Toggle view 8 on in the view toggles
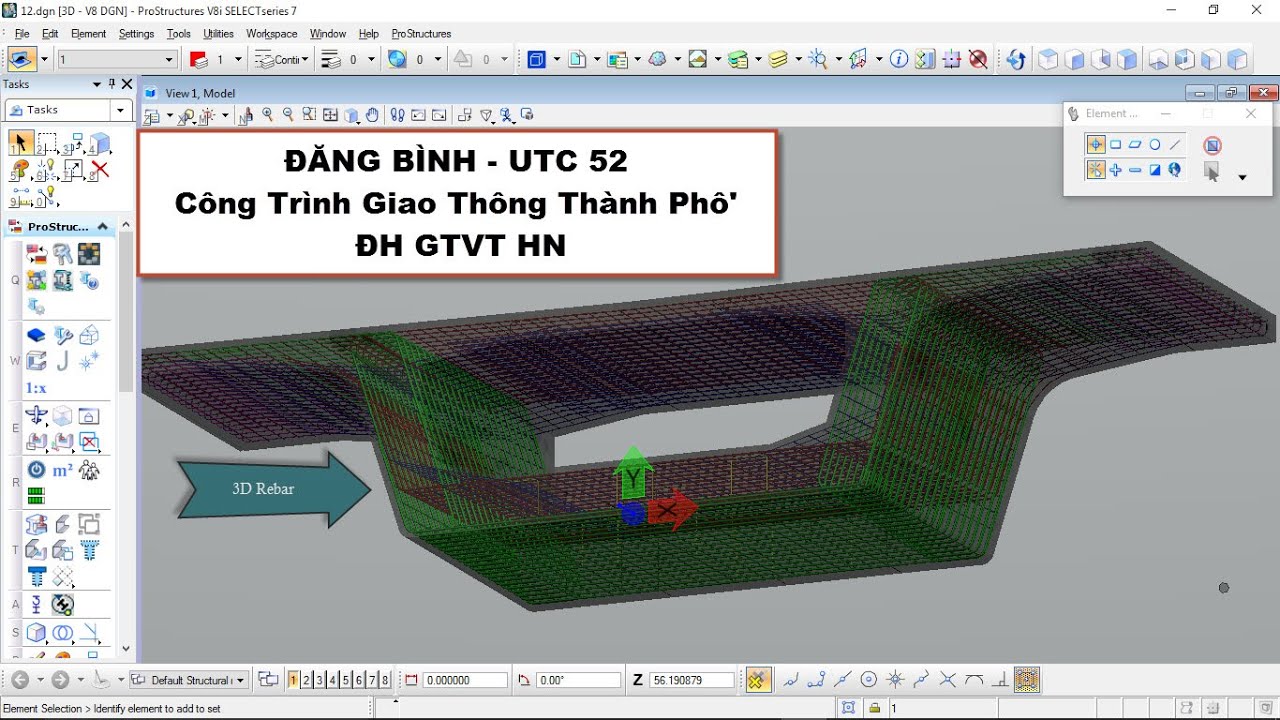The width and height of the screenshot is (1280, 720). pyautogui.click(x=384, y=680)
